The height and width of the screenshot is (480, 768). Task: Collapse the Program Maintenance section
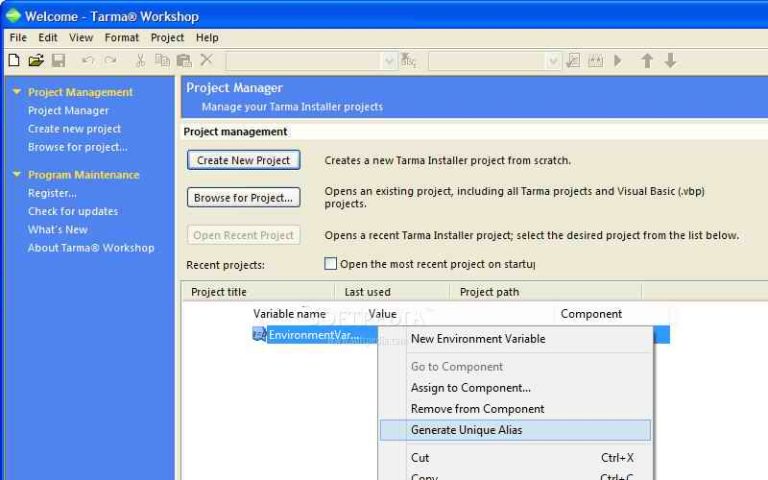[x=16, y=175]
